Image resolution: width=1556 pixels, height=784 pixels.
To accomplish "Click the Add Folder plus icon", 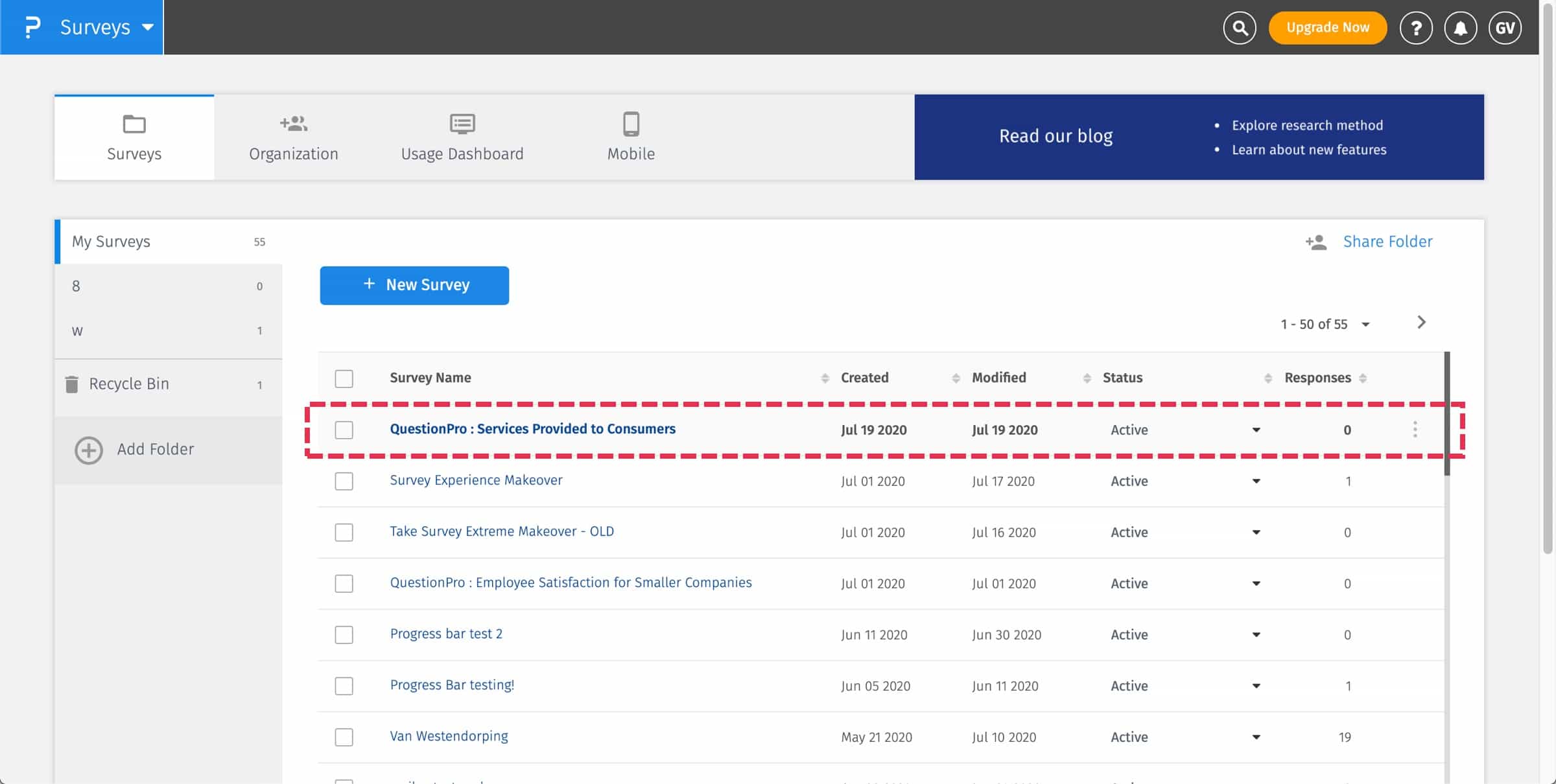I will [89, 450].
